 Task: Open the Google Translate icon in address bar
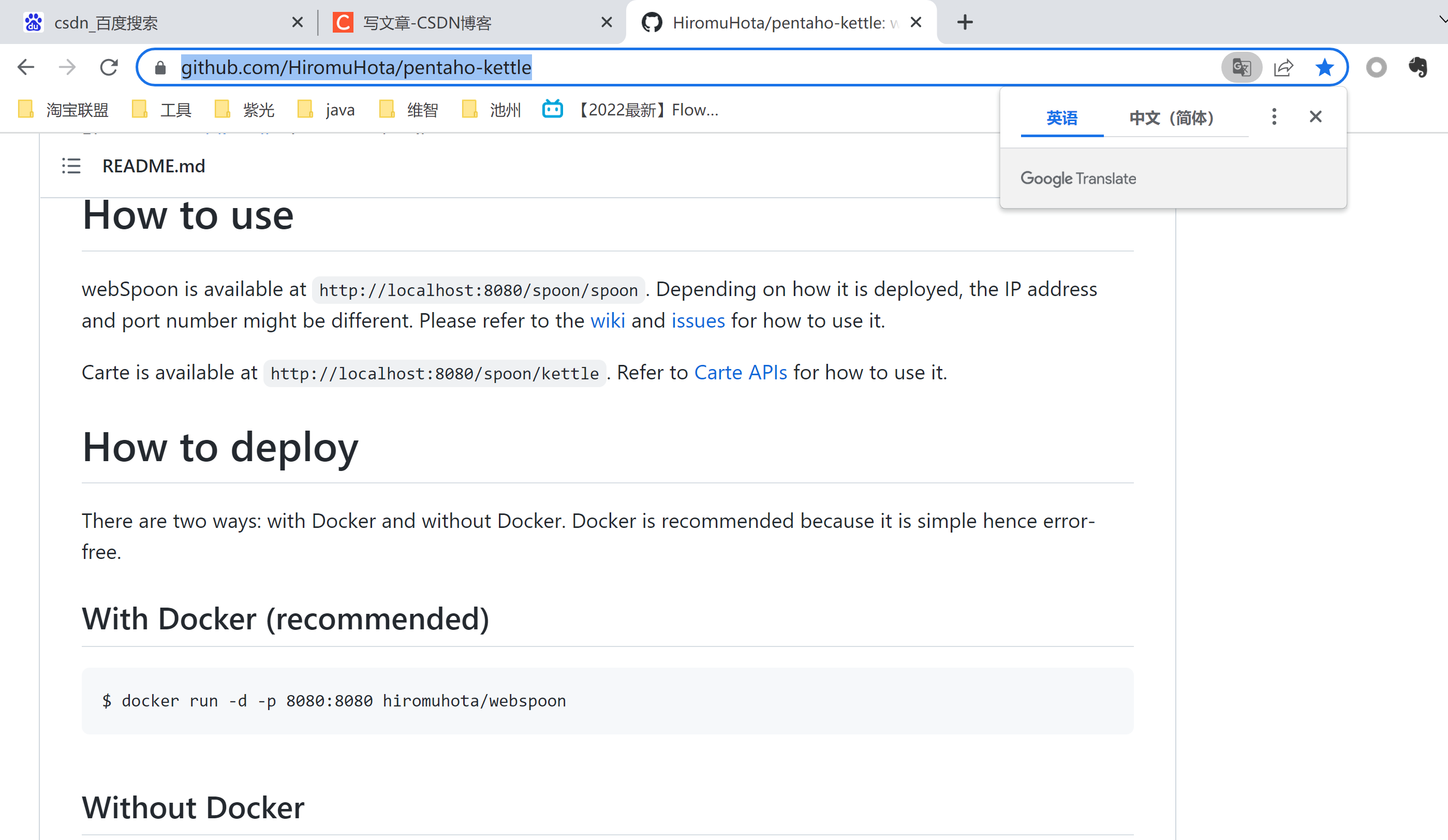pyautogui.click(x=1241, y=68)
